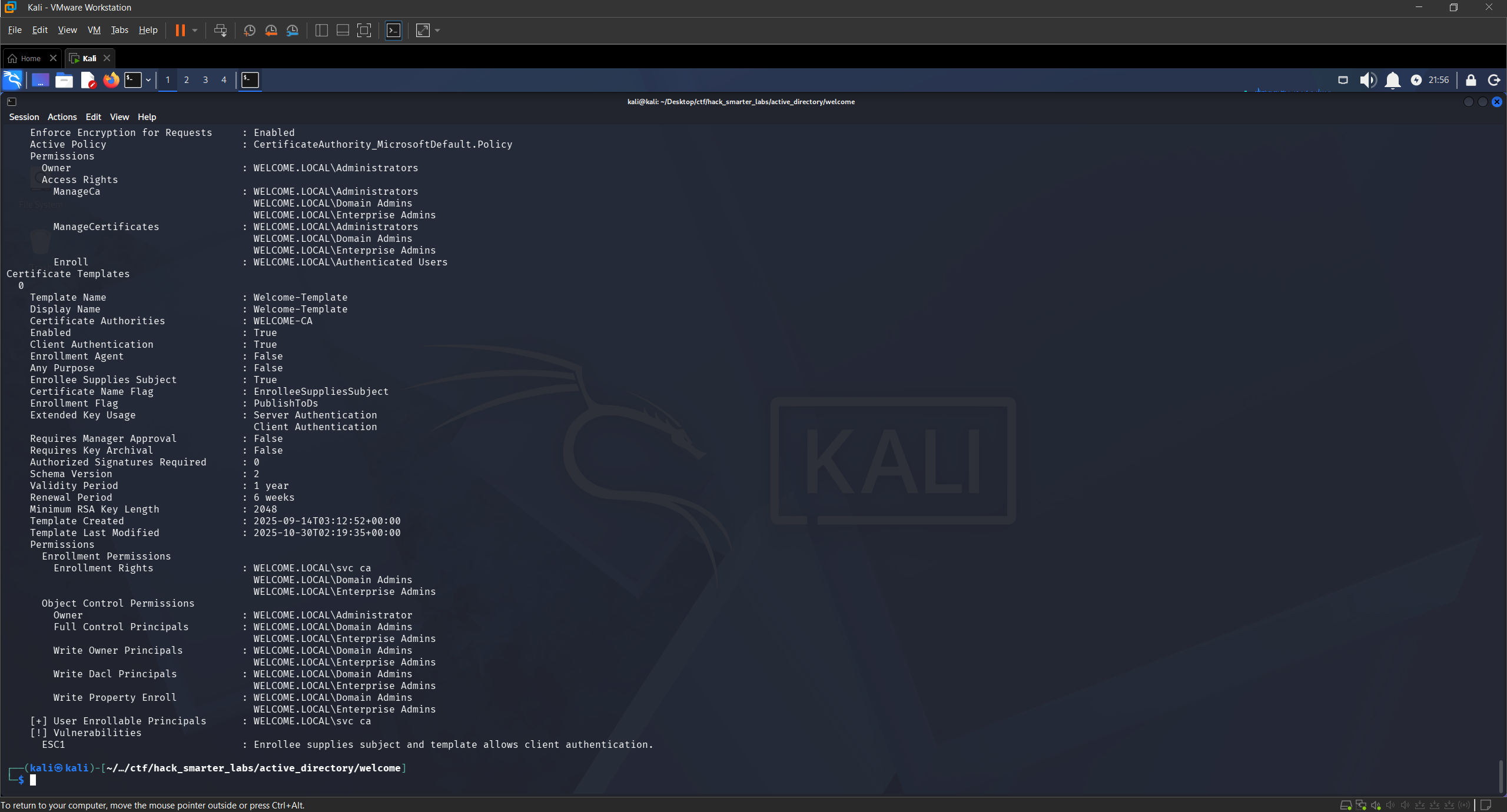Open the terminal Actions menu
The width and height of the screenshot is (1507, 812).
pyautogui.click(x=62, y=117)
